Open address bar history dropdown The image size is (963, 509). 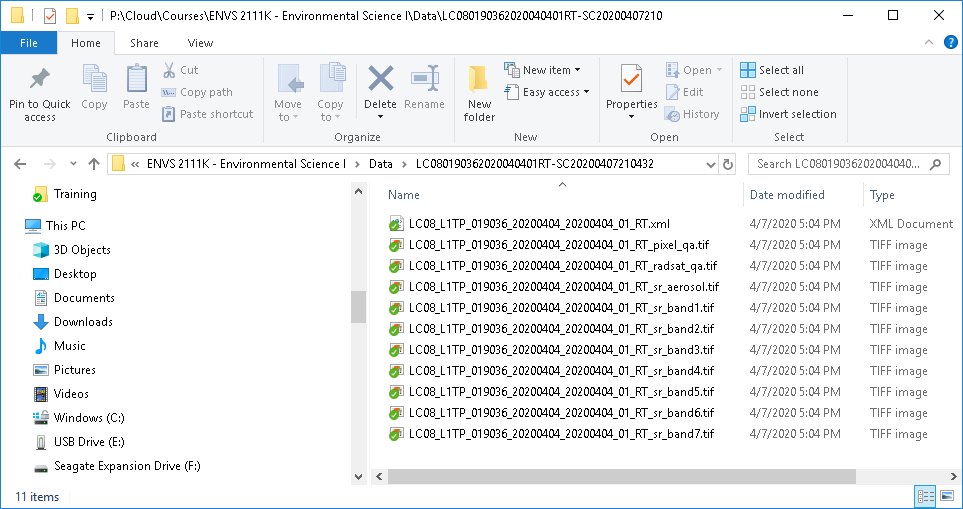tap(709, 164)
